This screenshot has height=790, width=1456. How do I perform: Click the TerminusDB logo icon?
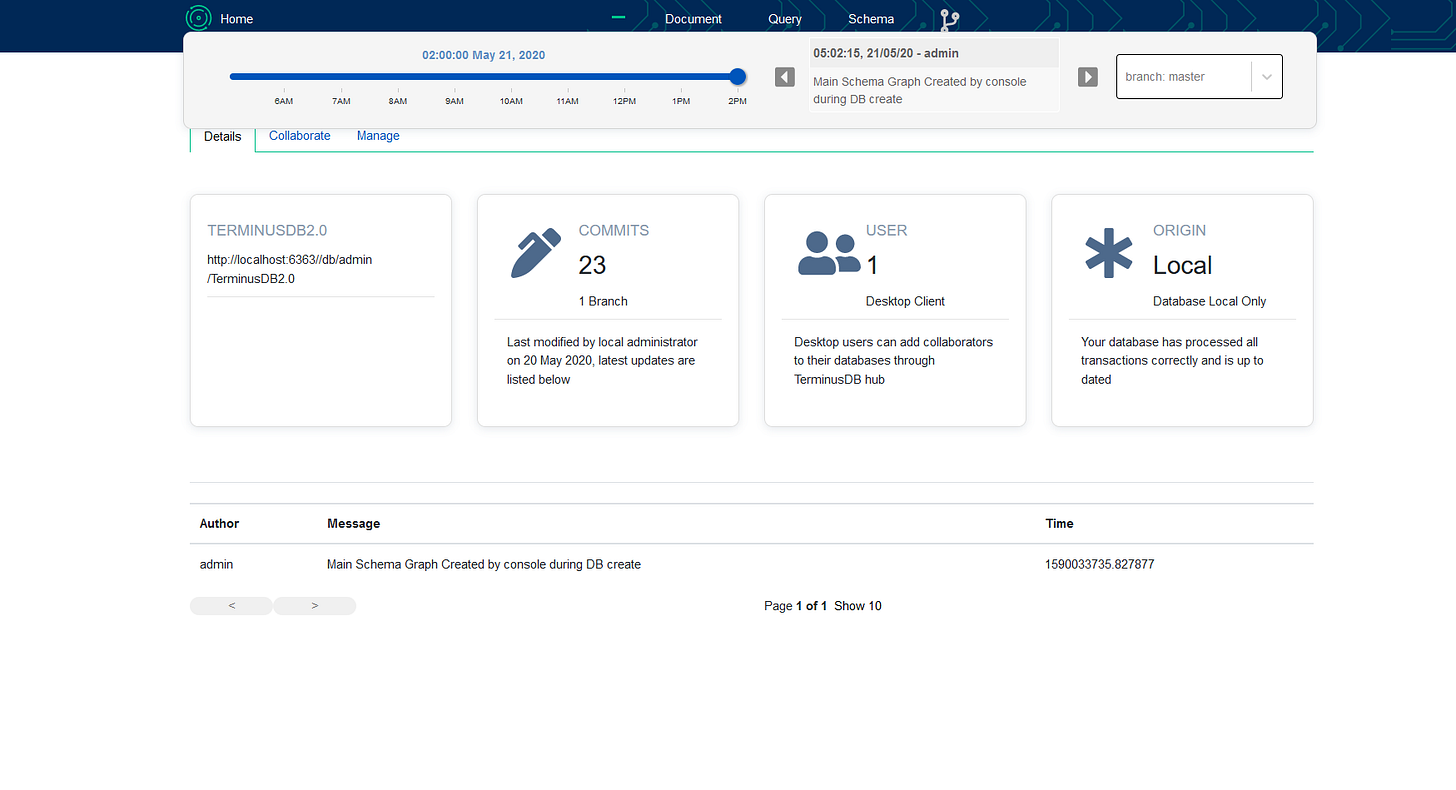point(199,18)
